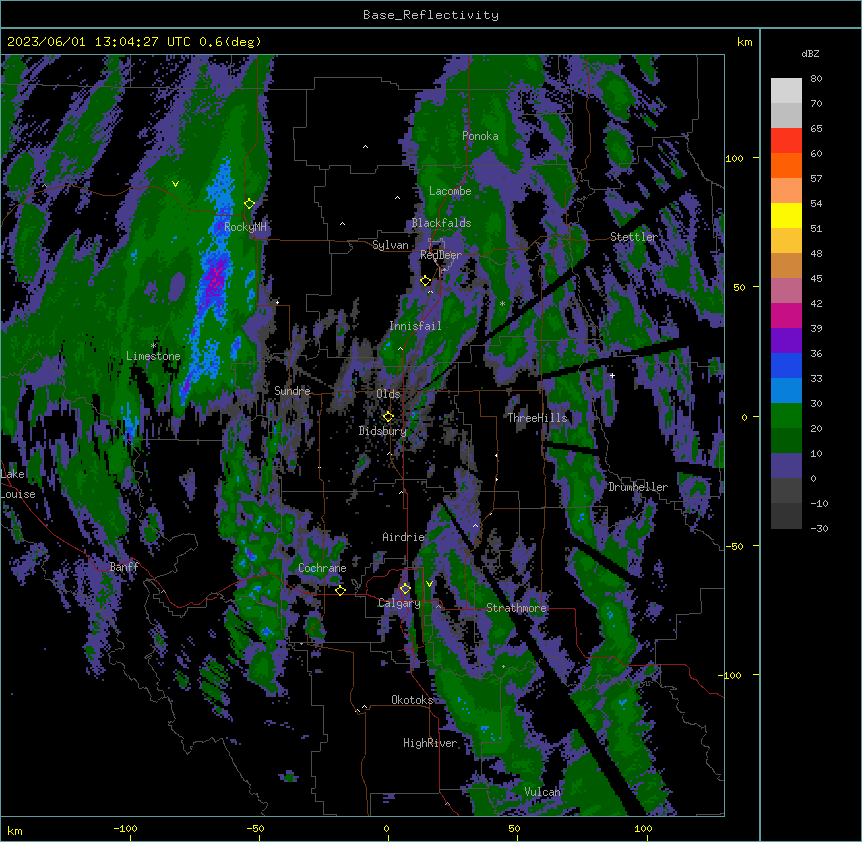Click the yellow V marker east of Calgary
The height and width of the screenshot is (842, 862).
[429, 584]
